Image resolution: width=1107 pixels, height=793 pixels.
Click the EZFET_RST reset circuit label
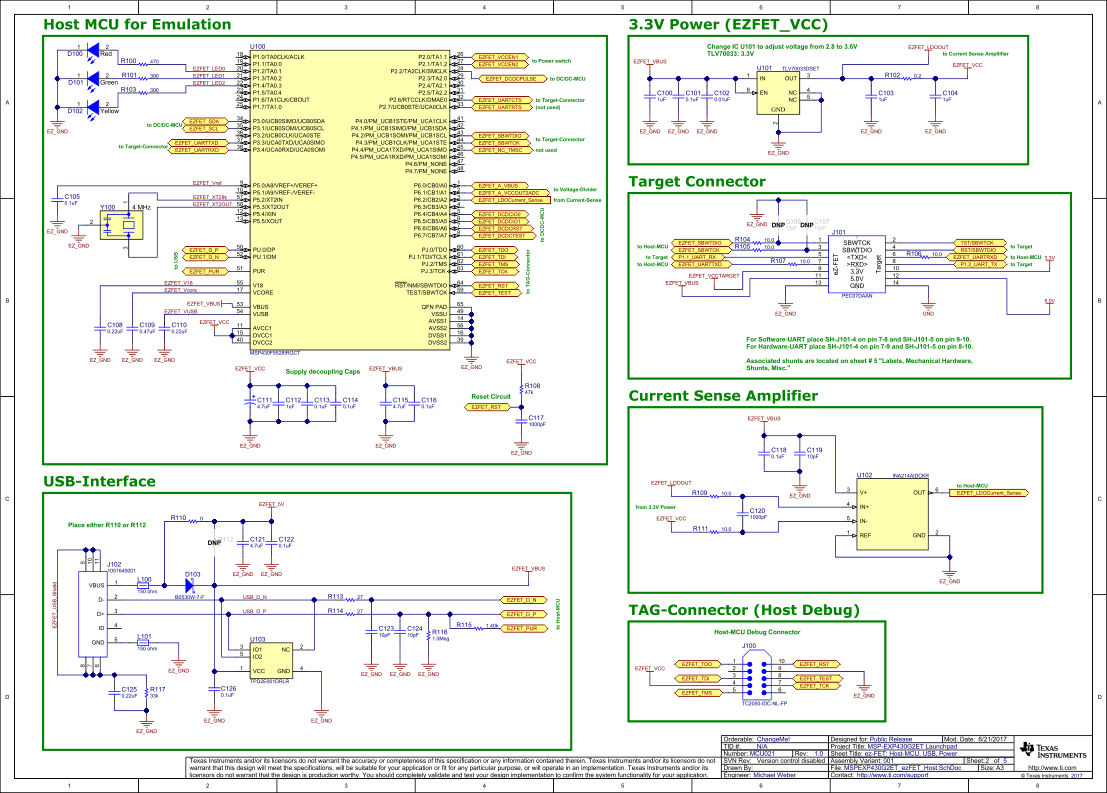tap(487, 407)
